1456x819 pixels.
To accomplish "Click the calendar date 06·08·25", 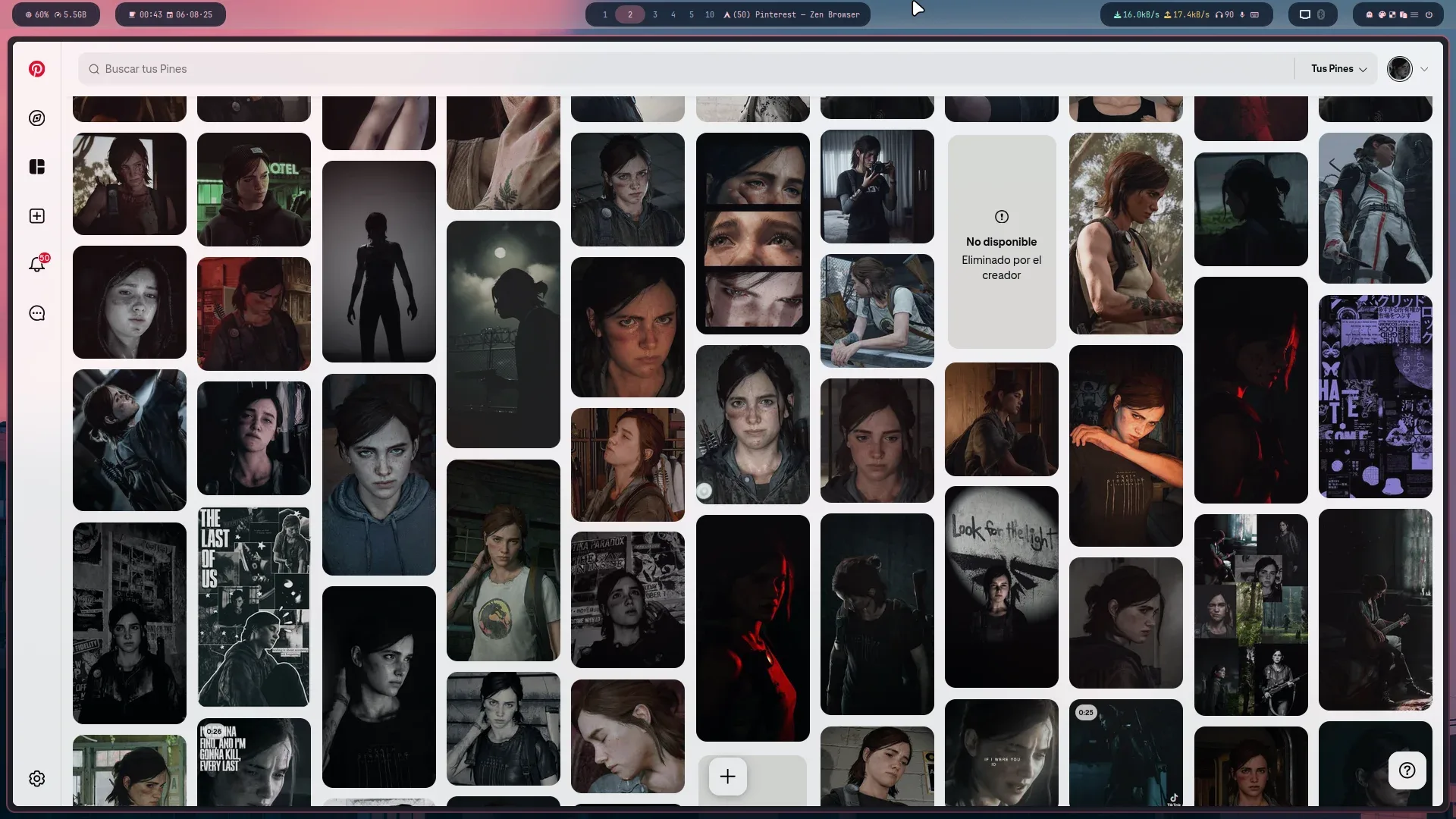I will (x=189, y=14).
